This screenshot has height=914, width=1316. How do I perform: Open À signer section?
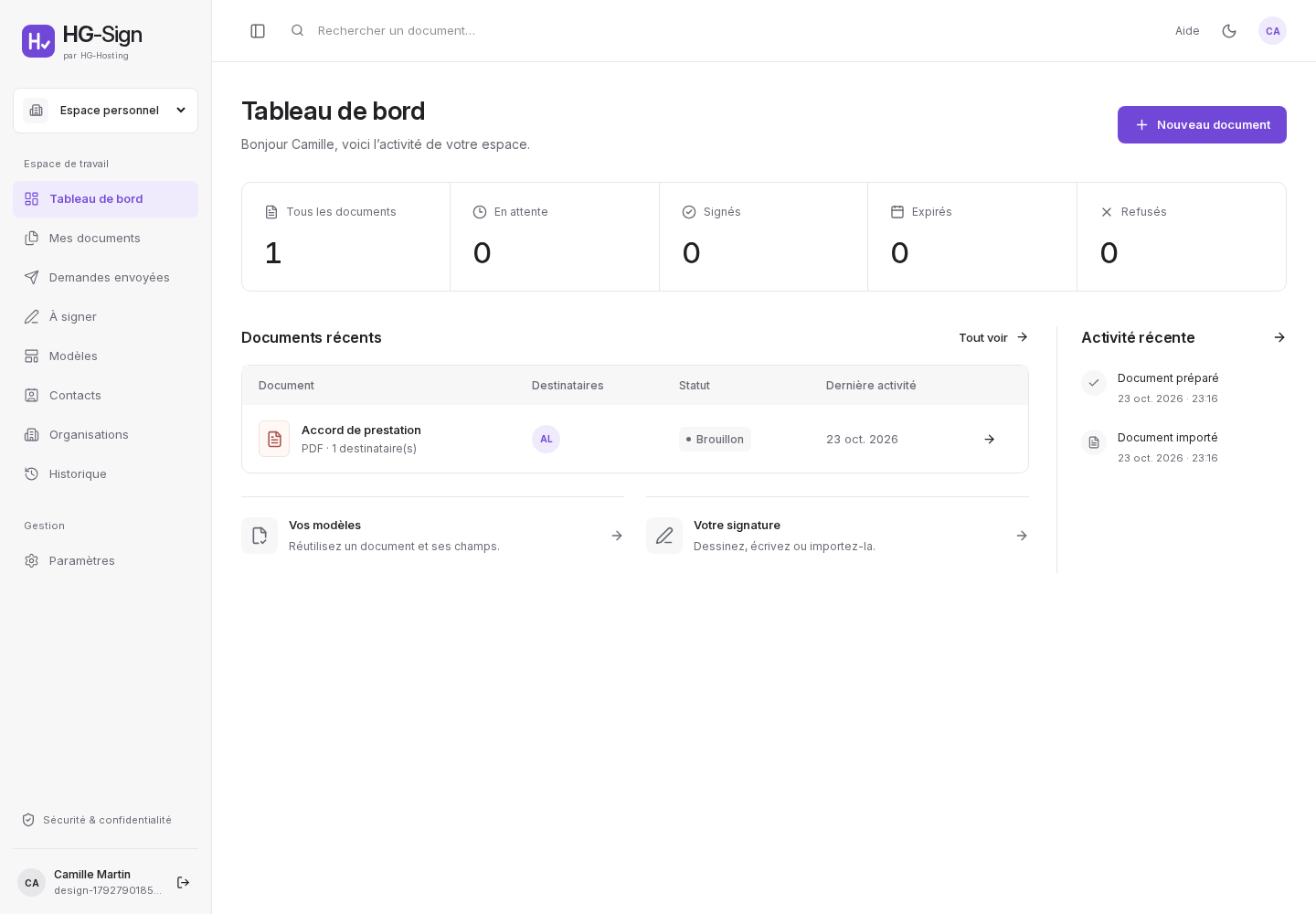(x=105, y=317)
